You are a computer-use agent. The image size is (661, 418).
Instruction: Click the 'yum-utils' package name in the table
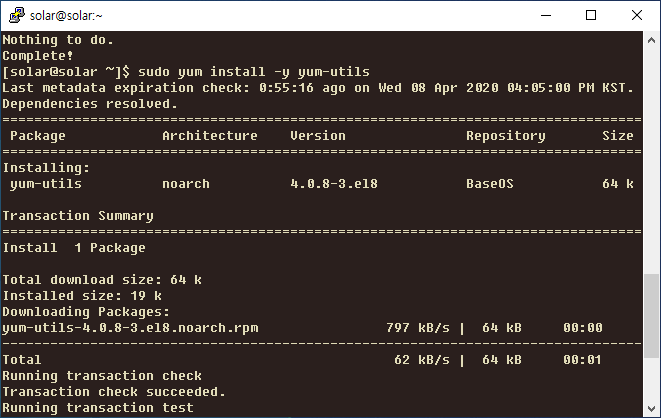coord(46,184)
